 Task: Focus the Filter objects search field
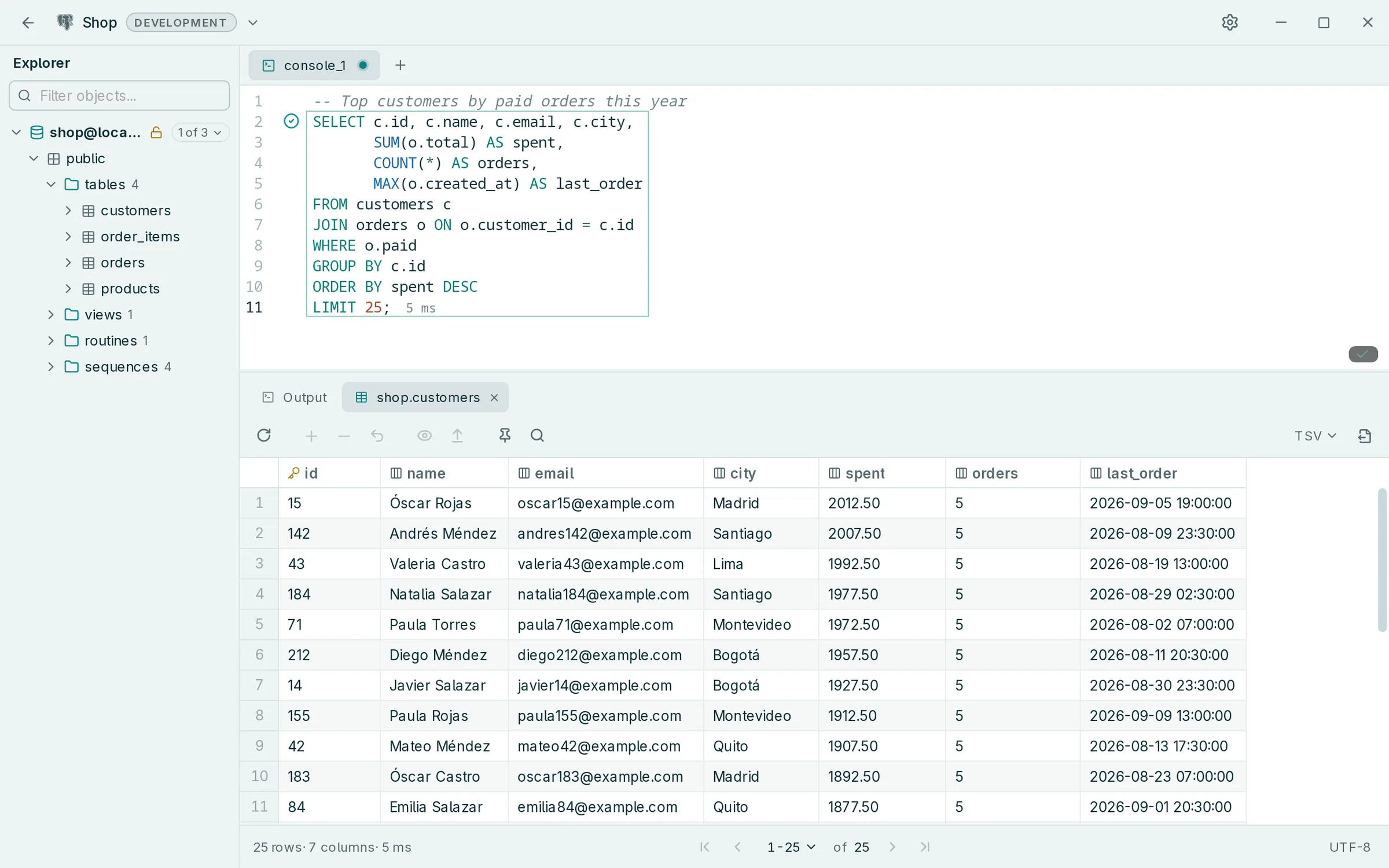point(120,95)
